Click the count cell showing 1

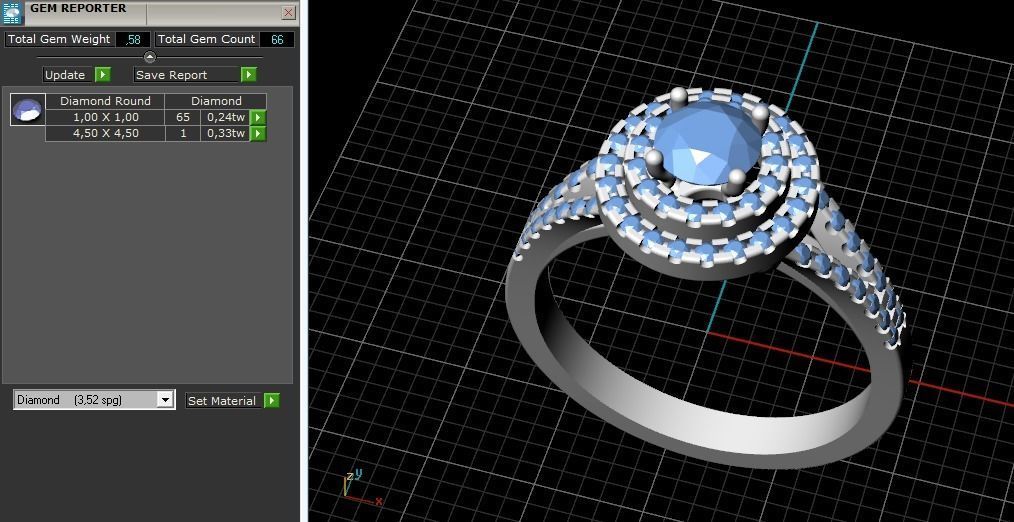[183, 133]
